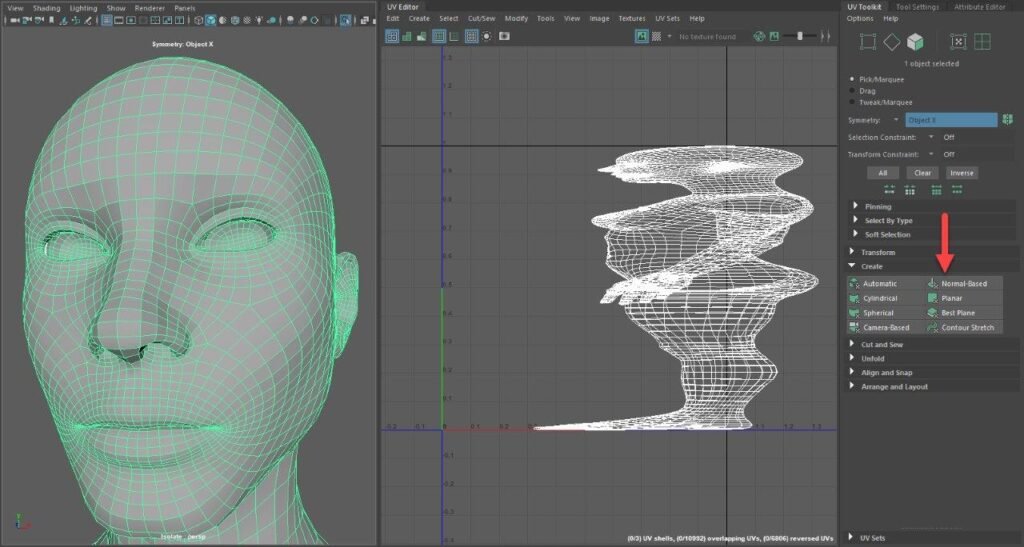This screenshot has height=547, width=1024.
Task: Open the Renderer menu in viewport
Action: click(150, 8)
